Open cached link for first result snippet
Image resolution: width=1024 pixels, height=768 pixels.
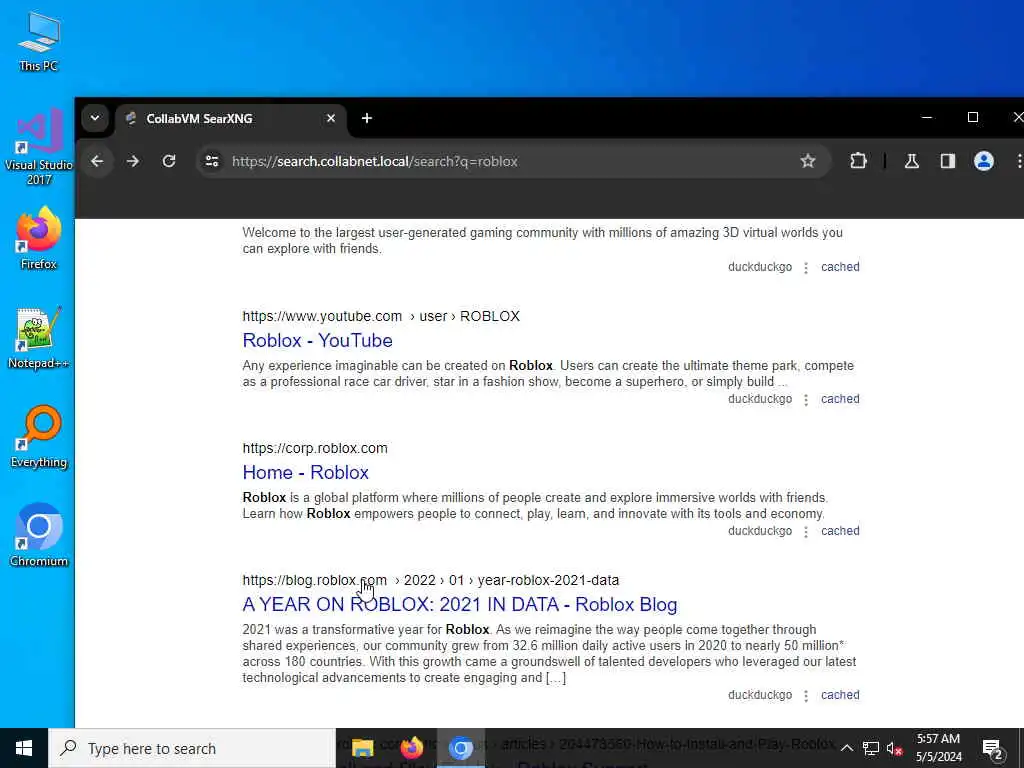[x=840, y=267]
